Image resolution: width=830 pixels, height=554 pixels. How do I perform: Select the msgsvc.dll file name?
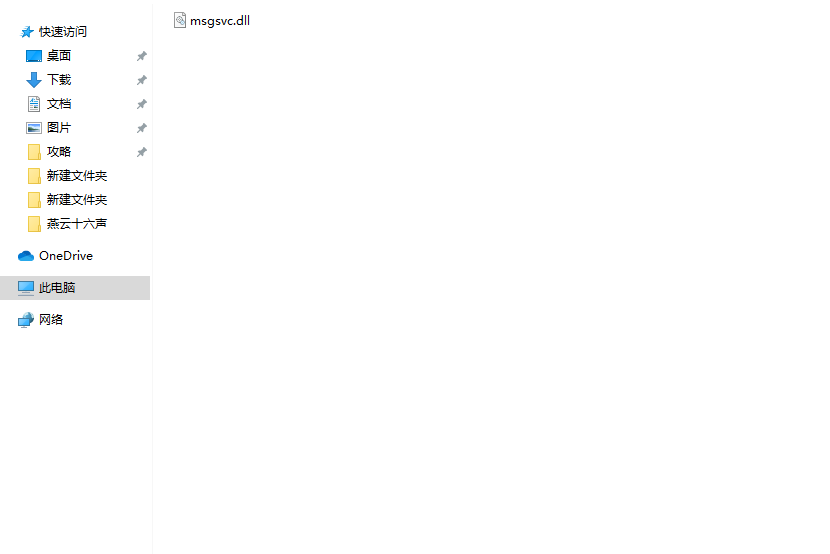(220, 21)
